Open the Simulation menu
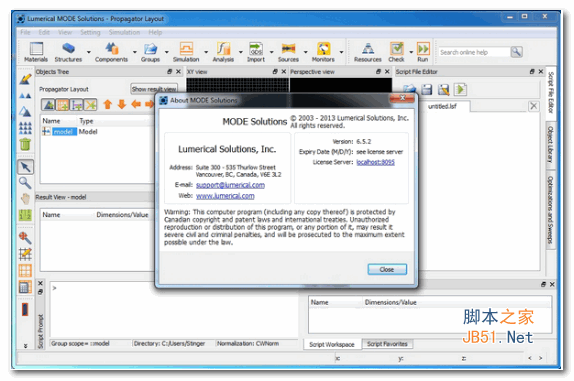The height and width of the screenshot is (381, 574). [124, 32]
